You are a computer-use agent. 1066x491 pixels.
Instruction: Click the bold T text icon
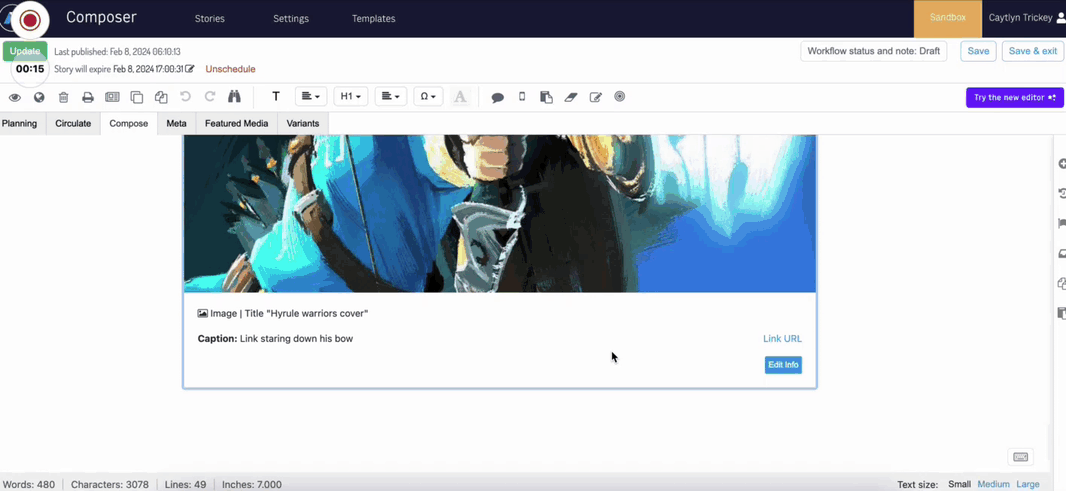[276, 97]
